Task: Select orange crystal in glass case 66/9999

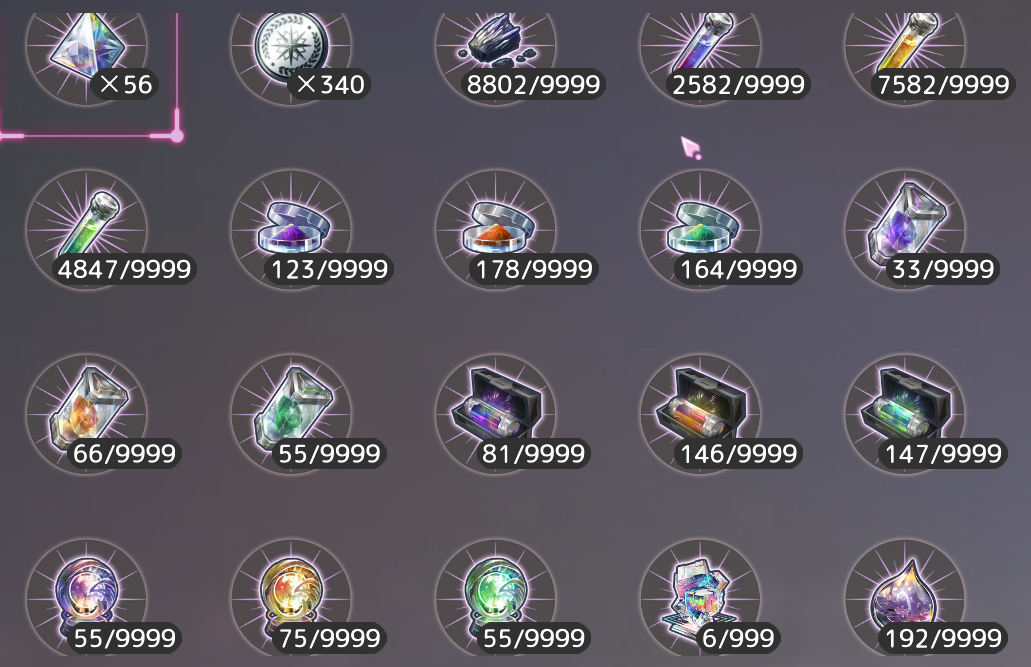Action: coord(87,414)
